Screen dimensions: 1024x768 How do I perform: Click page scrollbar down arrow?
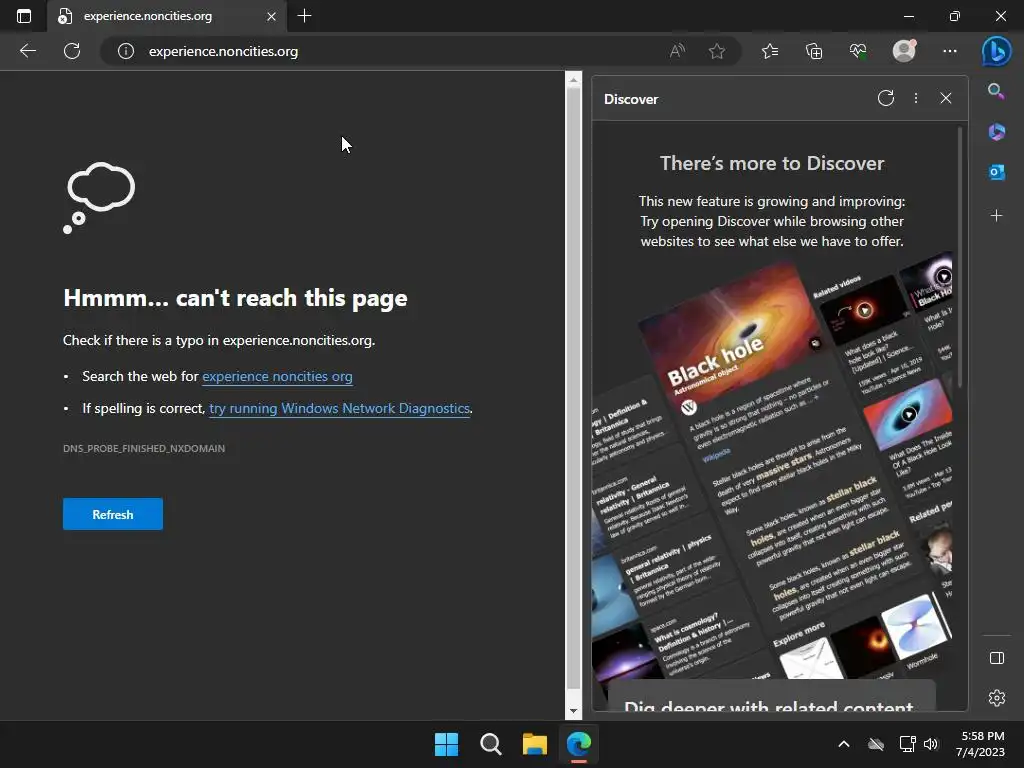click(x=573, y=711)
